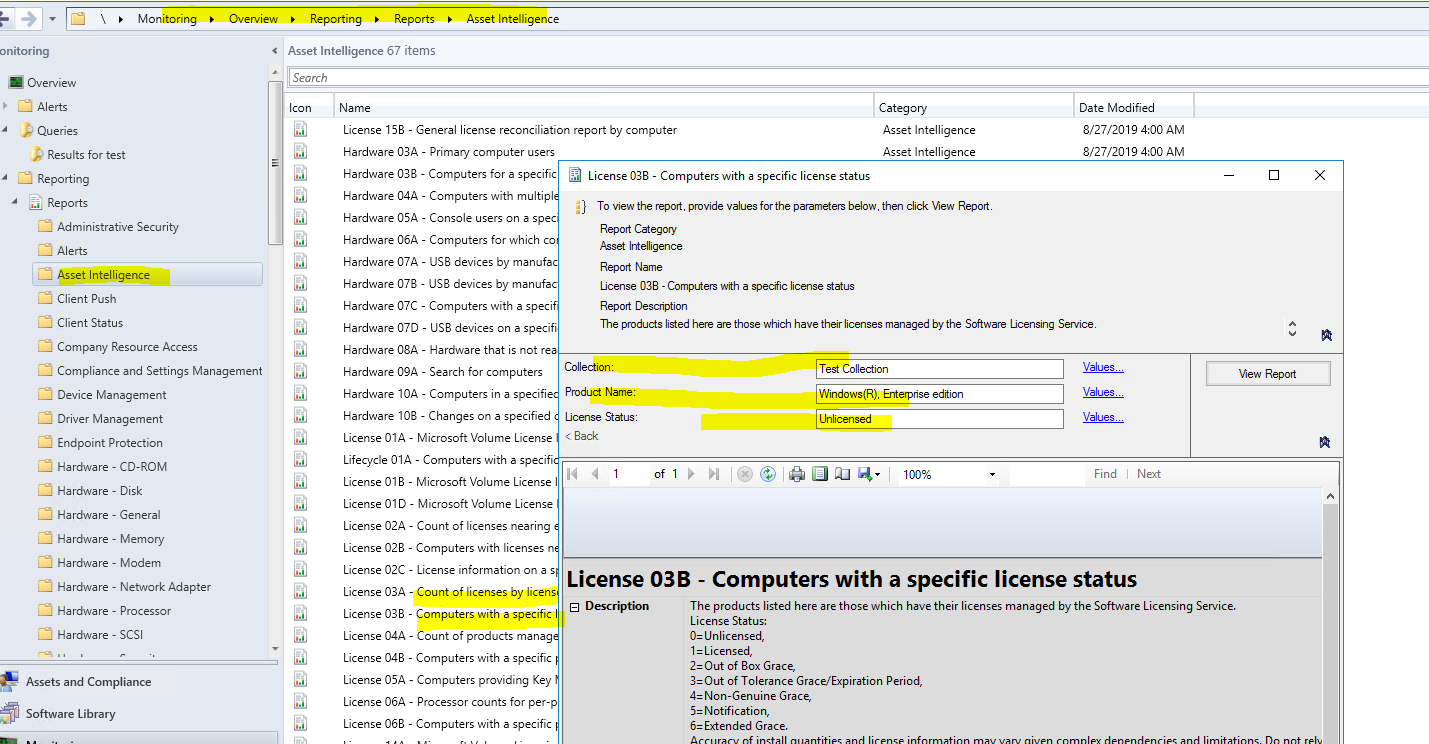Click the Collection input field
1429x744 pixels.
click(939, 369)
